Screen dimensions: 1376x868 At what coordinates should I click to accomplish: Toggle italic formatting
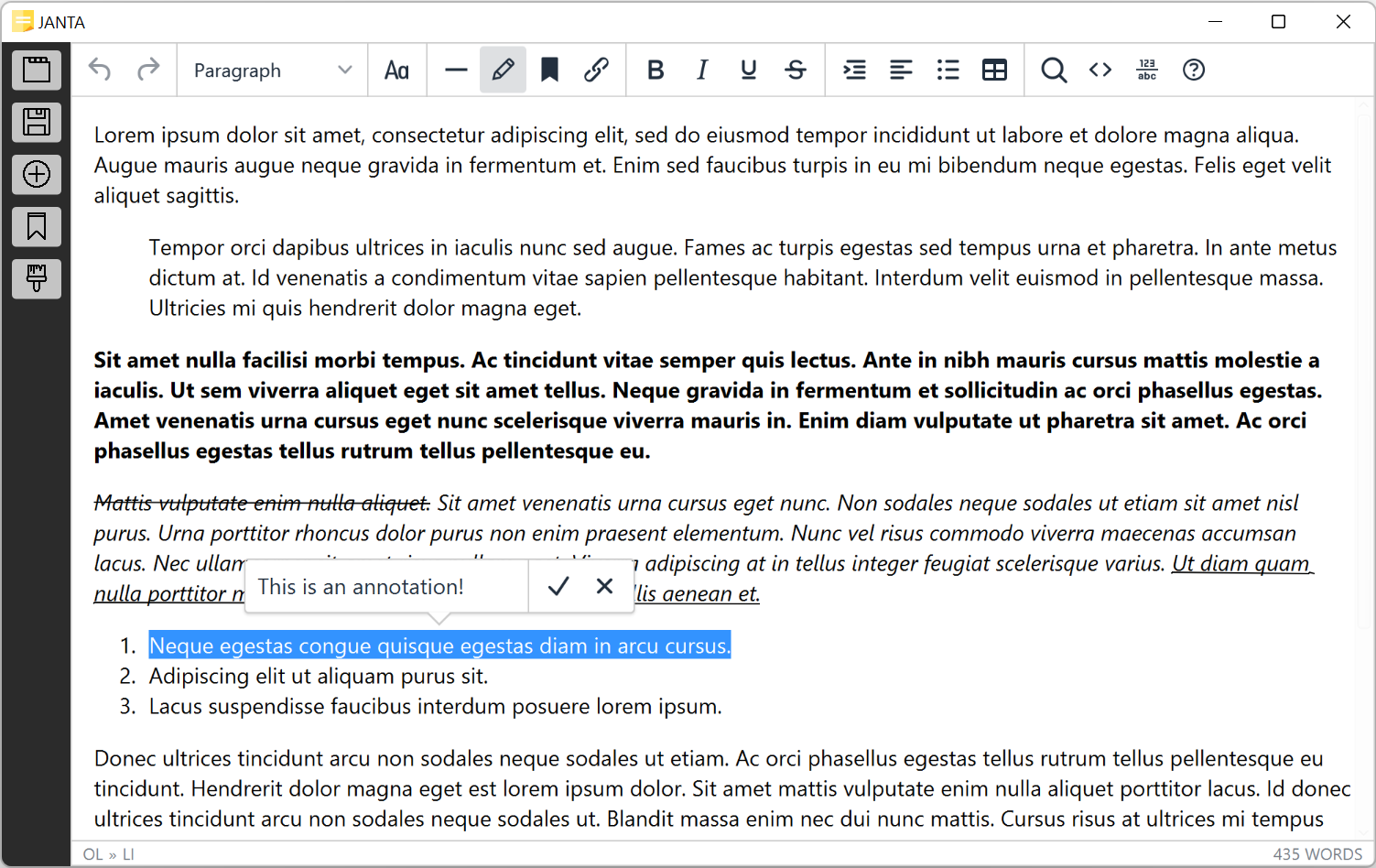tap(702, 70)
